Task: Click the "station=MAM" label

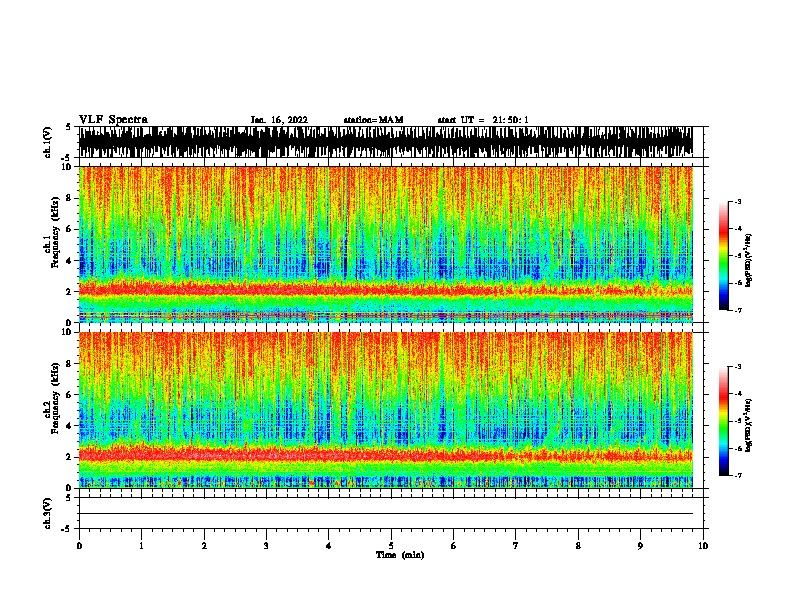Action: (x=373, y=120)
